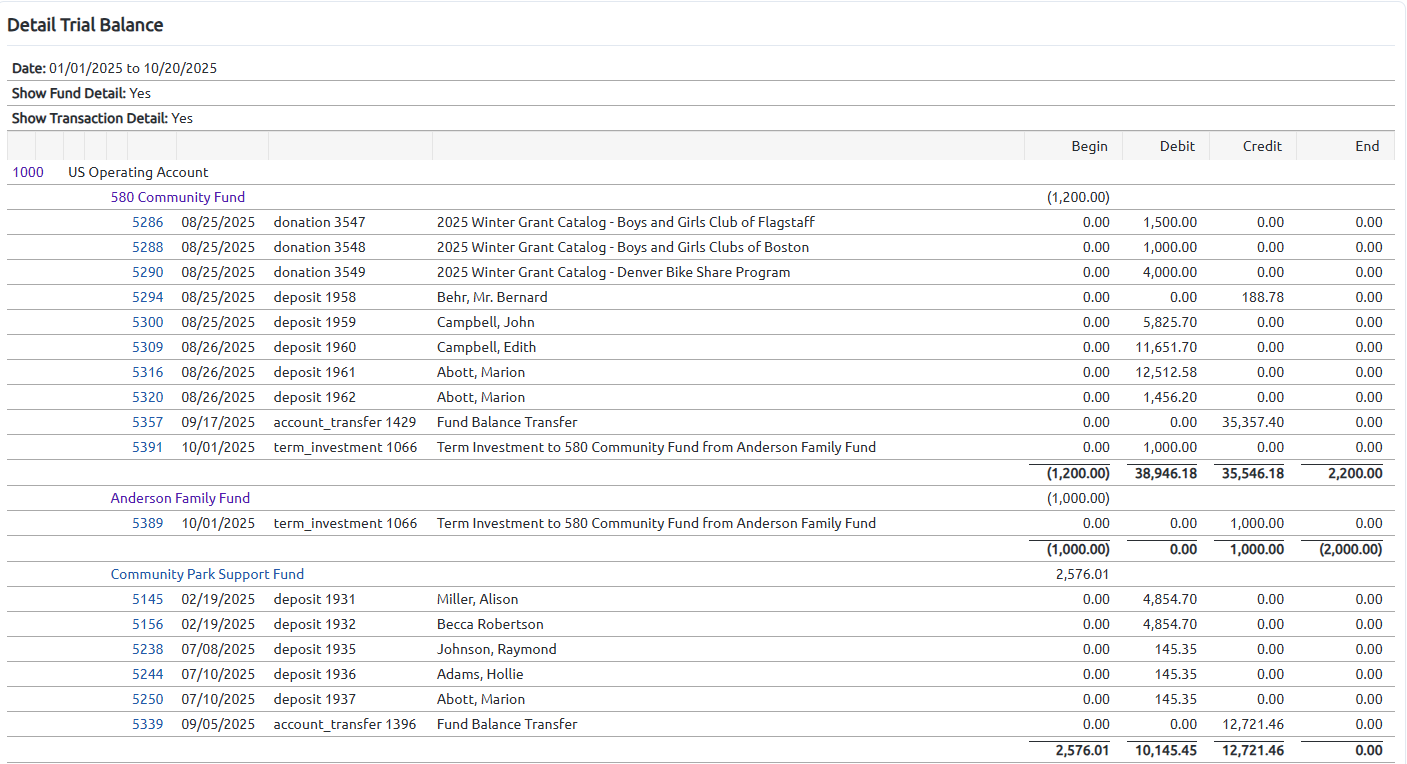Open account 1000 link
Viewport: 1407px width, 764px height.
point(28,172)
